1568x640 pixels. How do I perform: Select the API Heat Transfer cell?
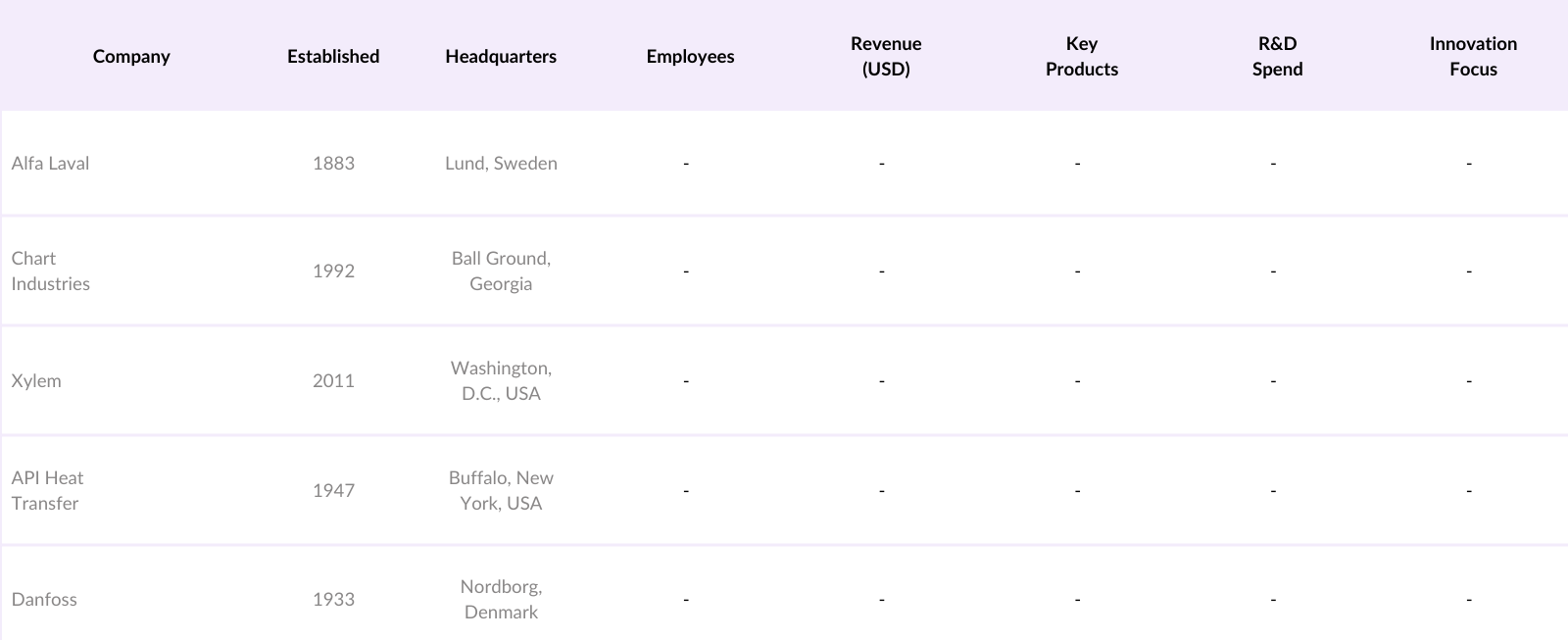coord(47,491)
